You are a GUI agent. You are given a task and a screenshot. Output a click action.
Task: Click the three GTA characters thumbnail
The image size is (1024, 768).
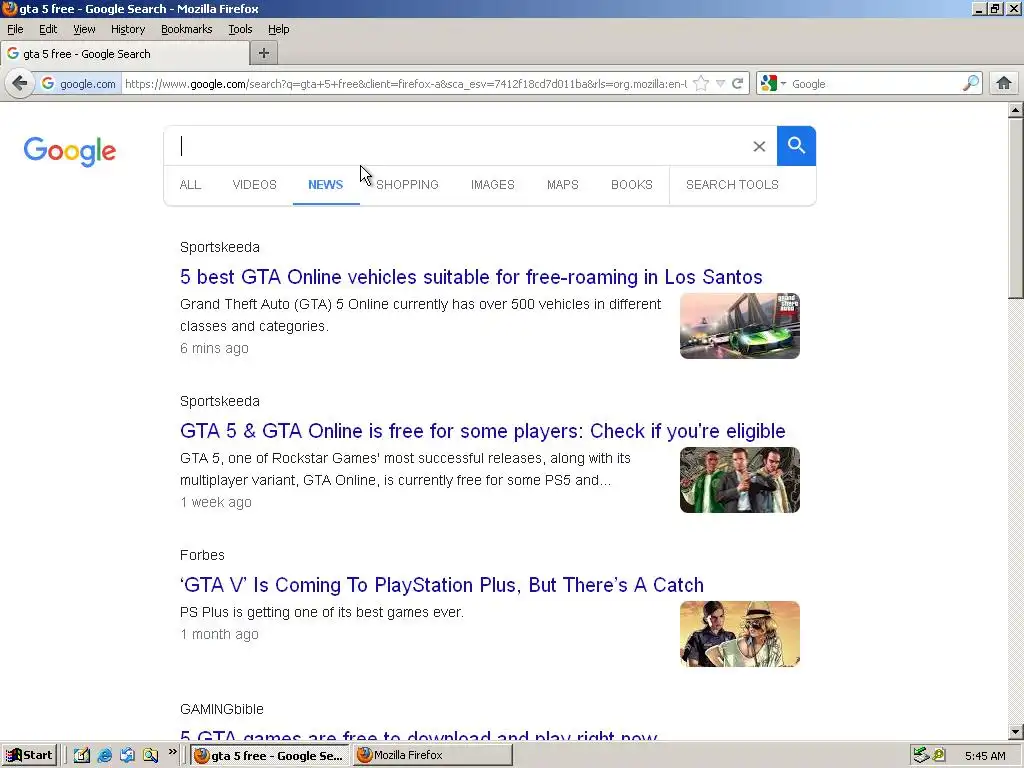pyautogui.click(x=740, y=480)
